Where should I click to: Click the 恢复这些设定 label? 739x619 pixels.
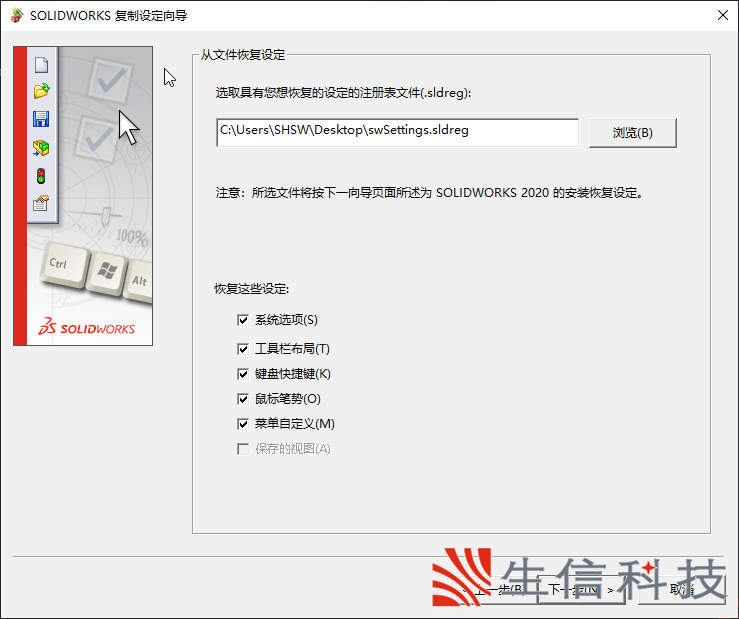pyautogui.click(x=252, y=289)
